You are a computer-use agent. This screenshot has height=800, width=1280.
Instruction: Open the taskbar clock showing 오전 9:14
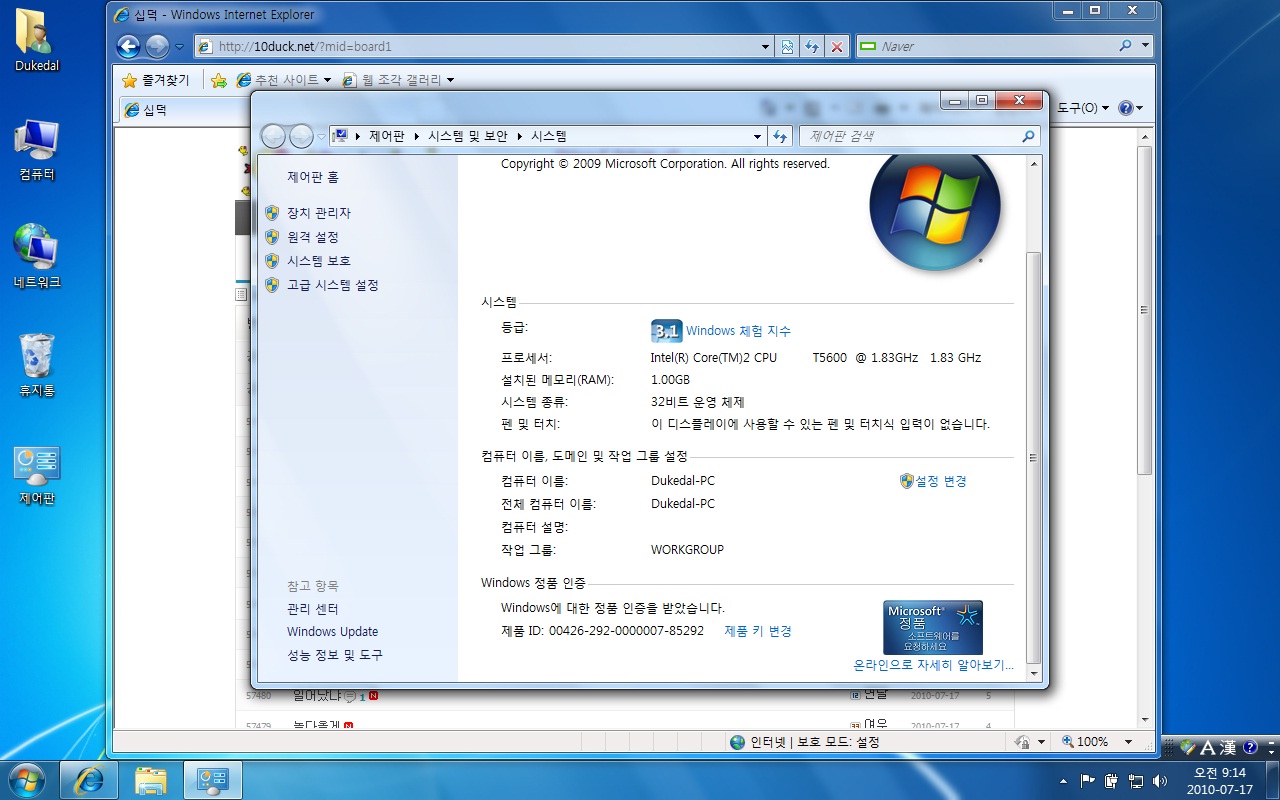1219,780
